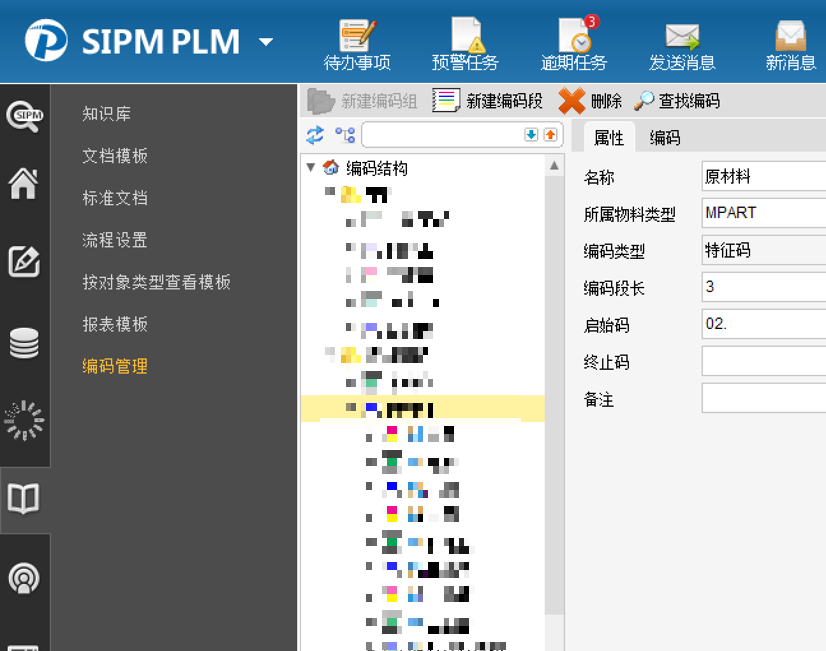Open 流程设置 menu item
Screen dimensions: 826x651
(115, 240)
